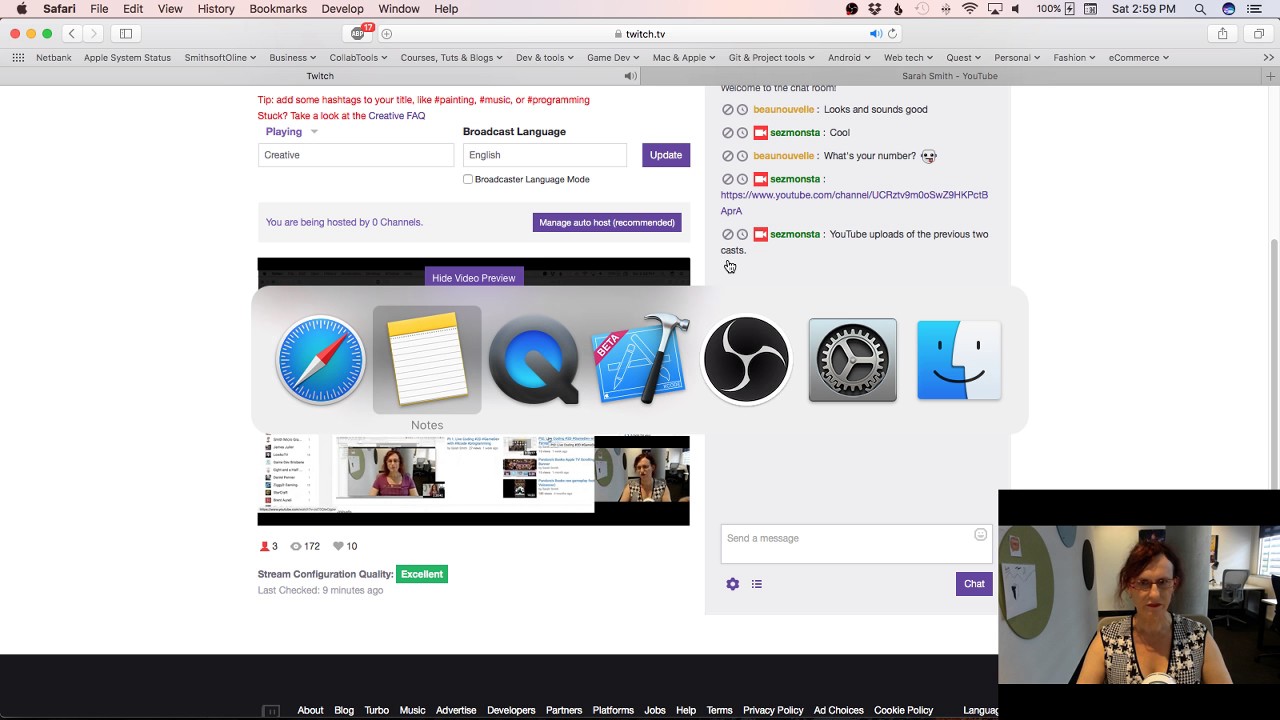Viewport: 1280px width, 720px height.
Task: Switch to OBS in the app switcher
Action: [x=746, y=360]
